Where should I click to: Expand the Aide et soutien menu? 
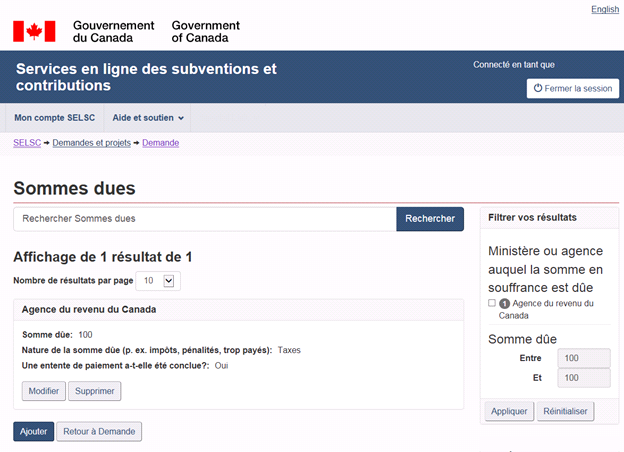pyautogui.click(x=148, y=118)
